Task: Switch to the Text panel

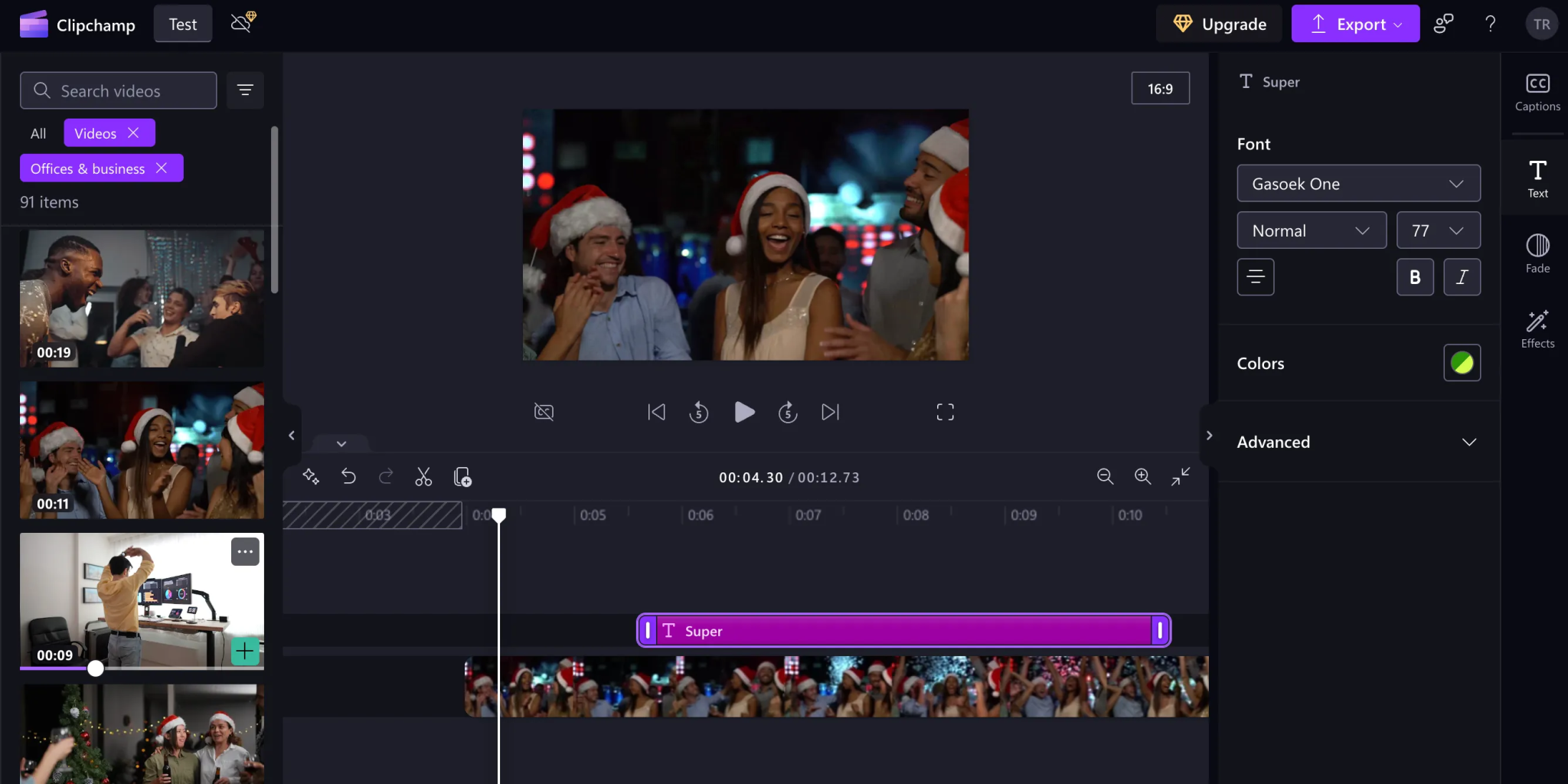Action: pos(1537,178)
